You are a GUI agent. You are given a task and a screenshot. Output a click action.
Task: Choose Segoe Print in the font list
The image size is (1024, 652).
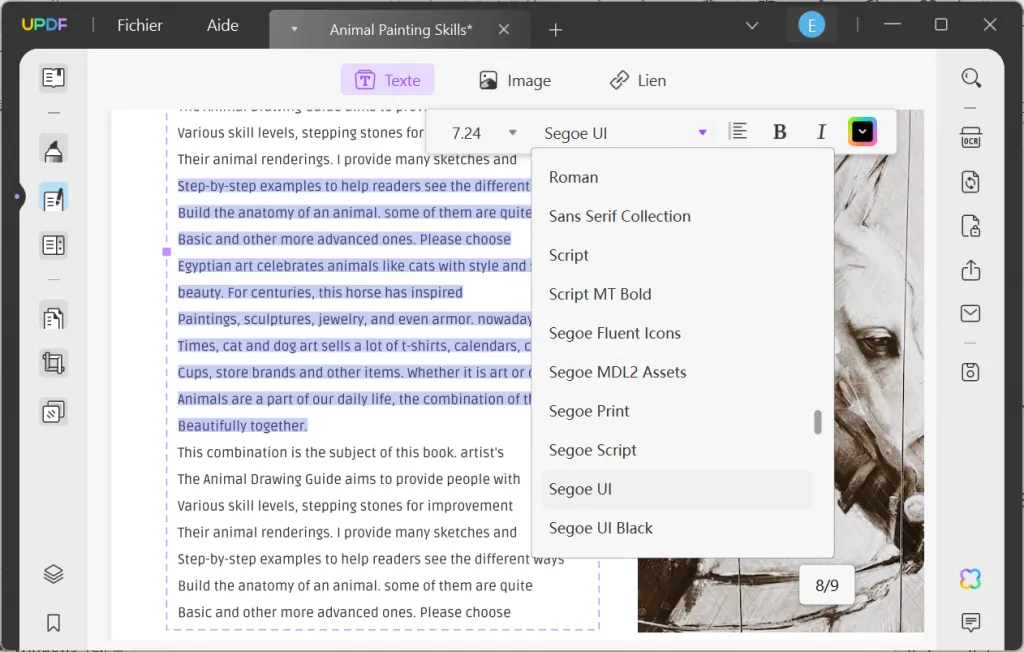589,411
